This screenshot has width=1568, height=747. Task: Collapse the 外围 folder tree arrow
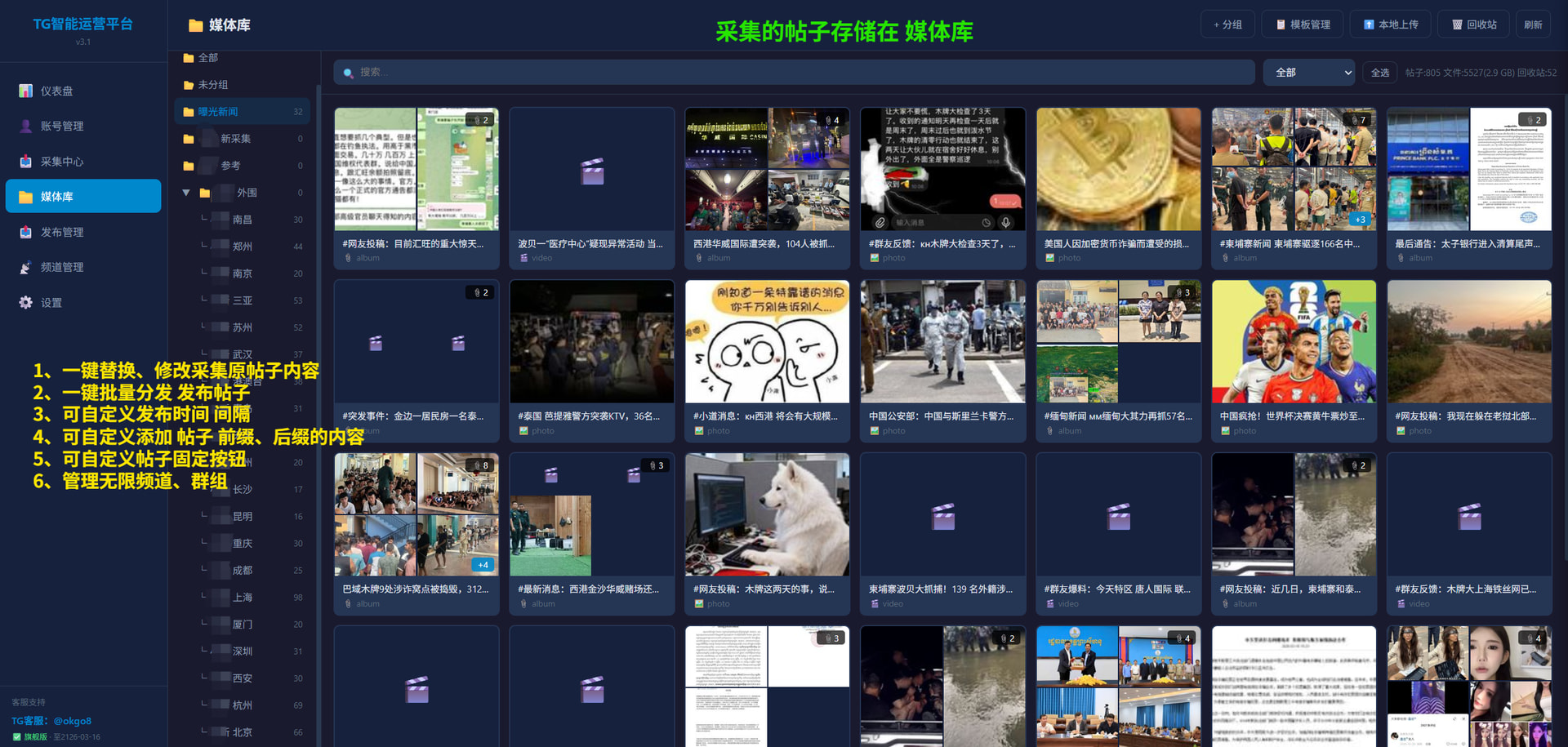tap(186, 193)
